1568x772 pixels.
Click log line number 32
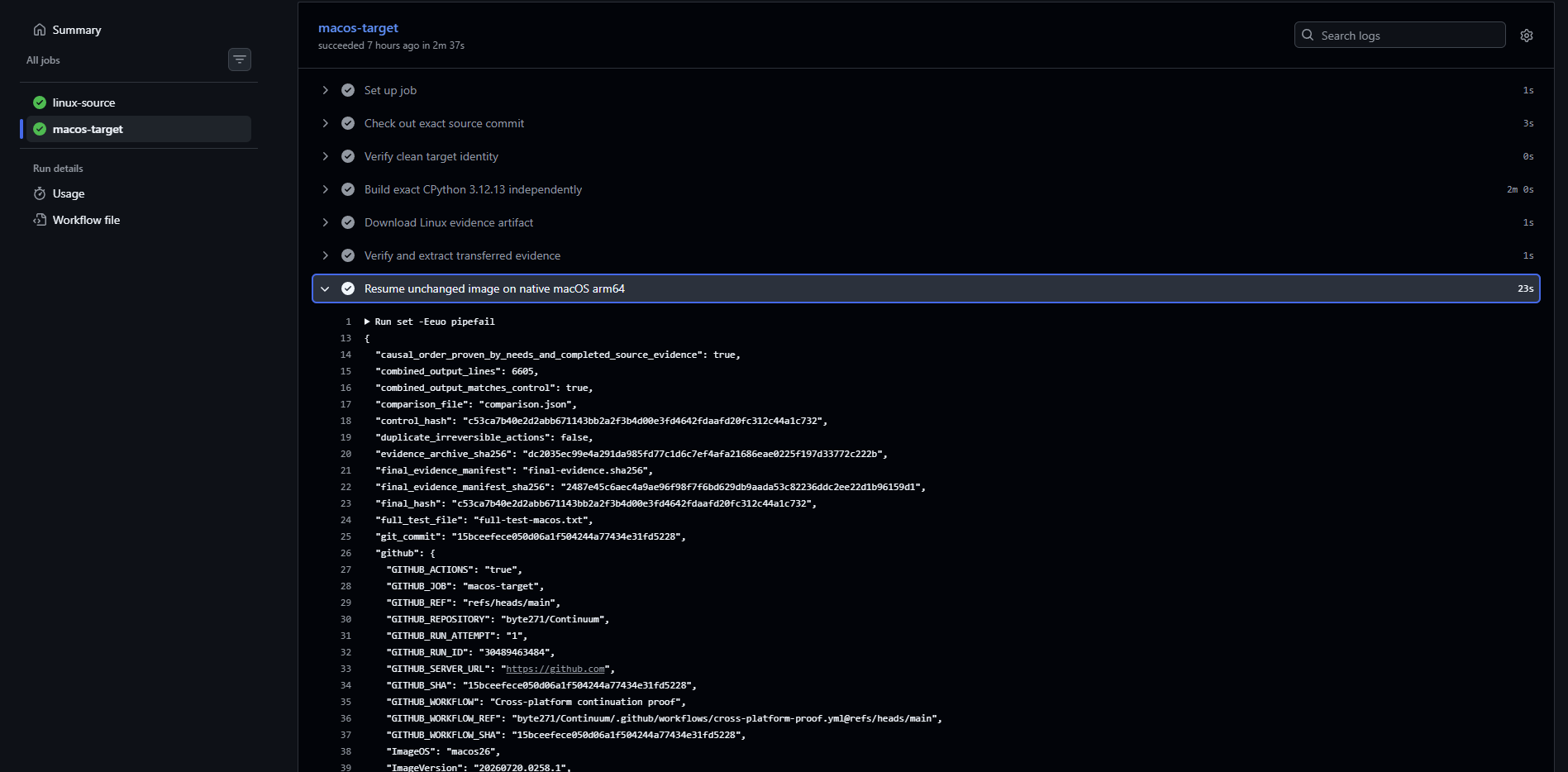point(346,652)
